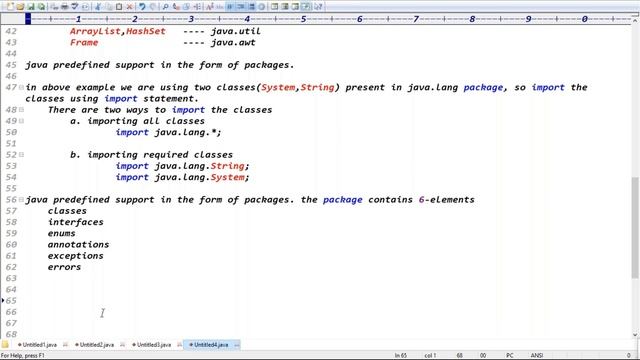Collapse the fold marker on line 56
Image resolution: width=640 pixels, height=360 pixels.
coord(21,200)
